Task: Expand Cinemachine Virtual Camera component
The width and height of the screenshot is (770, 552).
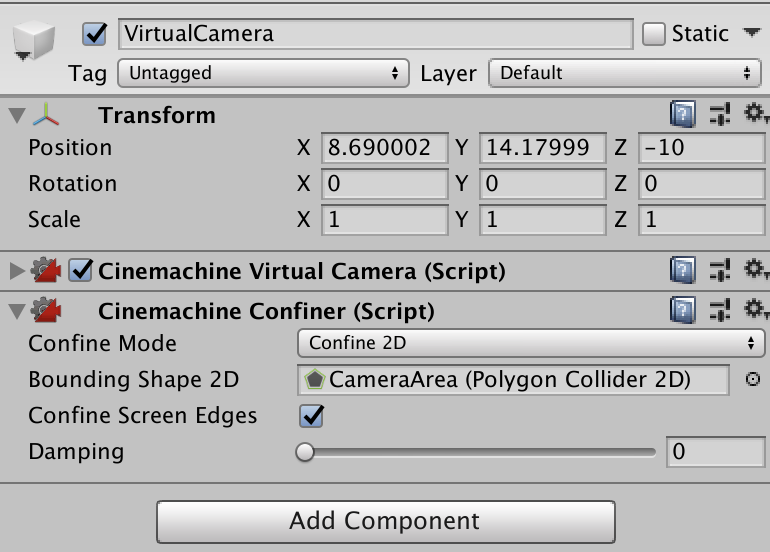Action: point(17,271)
